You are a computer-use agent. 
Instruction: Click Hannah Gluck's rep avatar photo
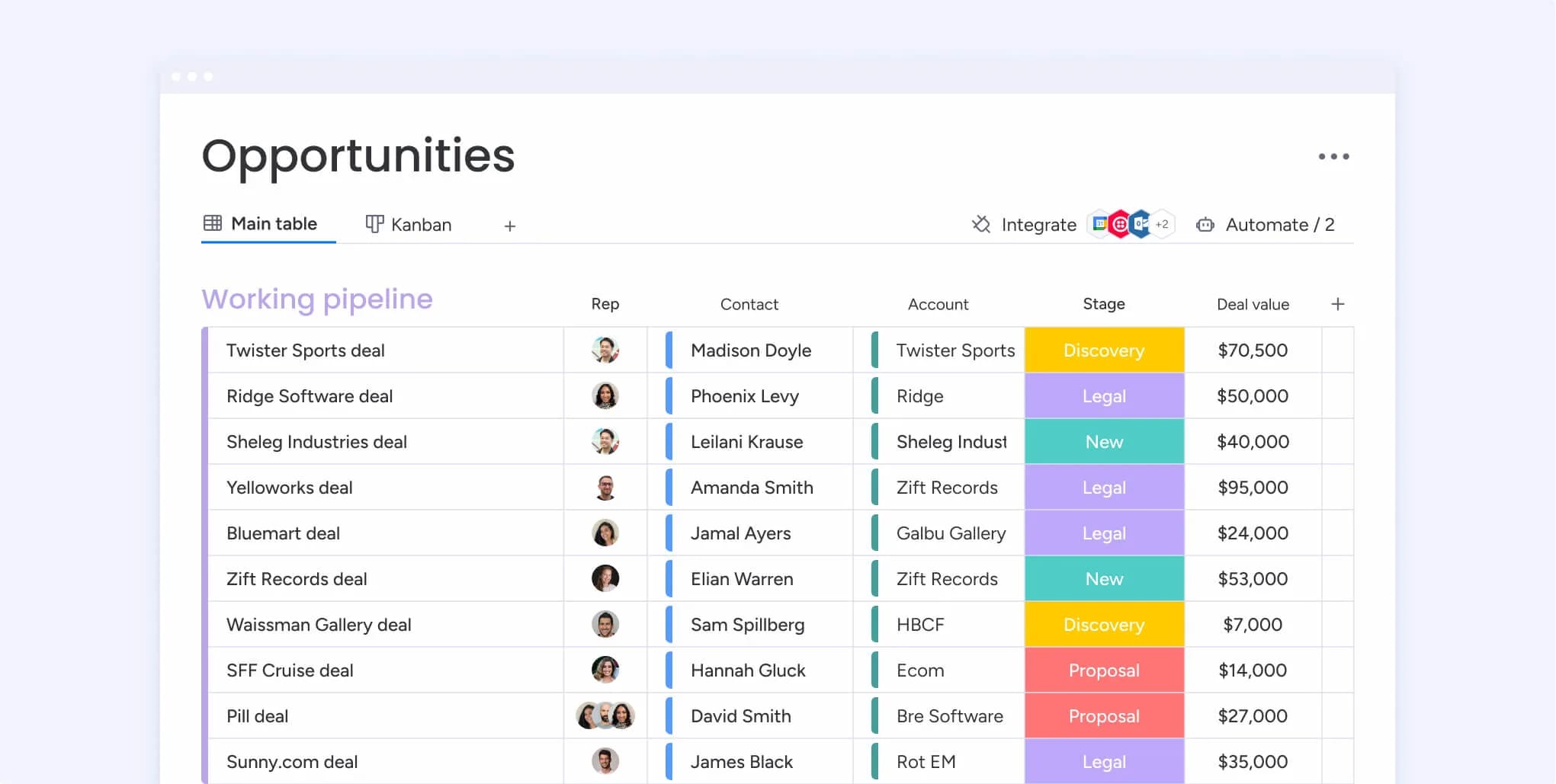coord(605,670)
